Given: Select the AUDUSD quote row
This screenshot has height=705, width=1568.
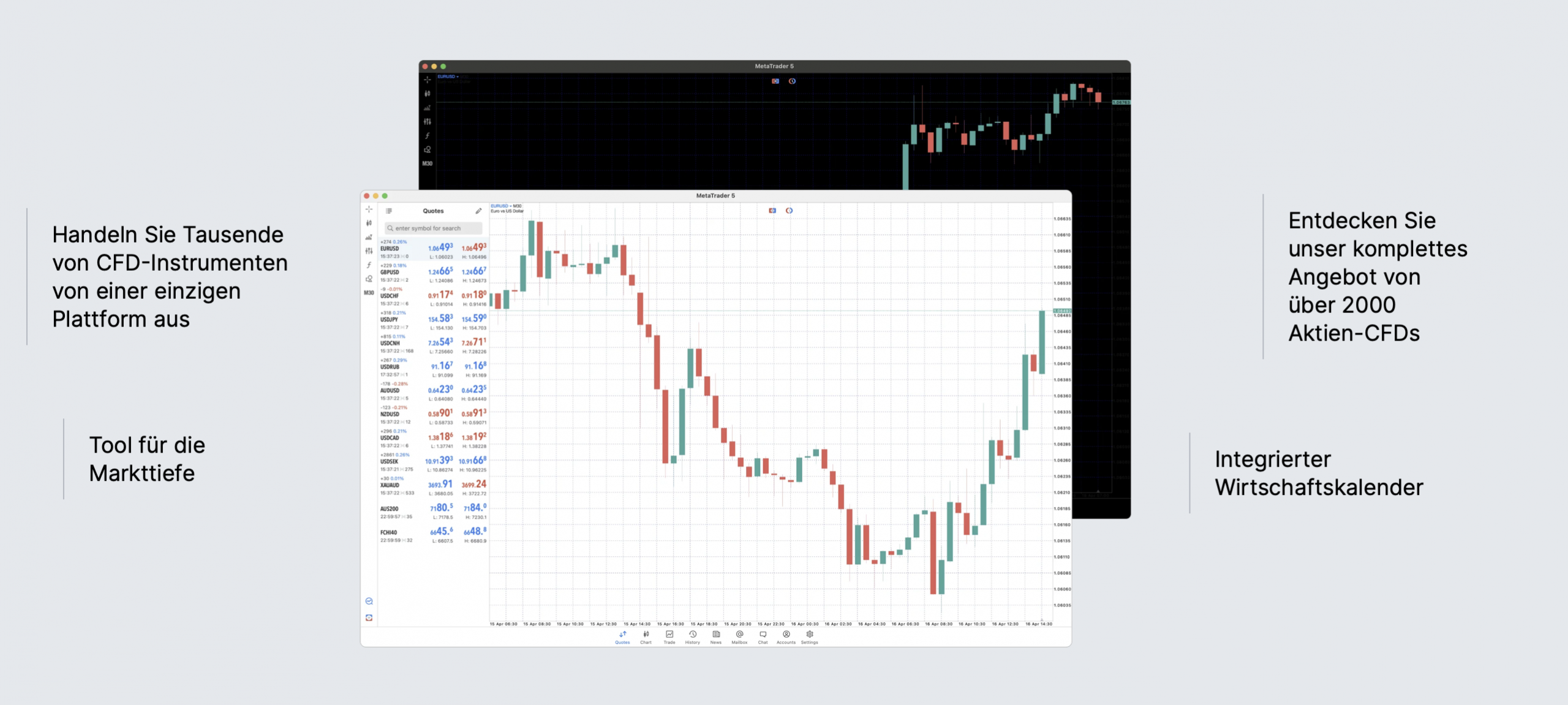Looking at the screenshot, I should (x=434, y=391).
